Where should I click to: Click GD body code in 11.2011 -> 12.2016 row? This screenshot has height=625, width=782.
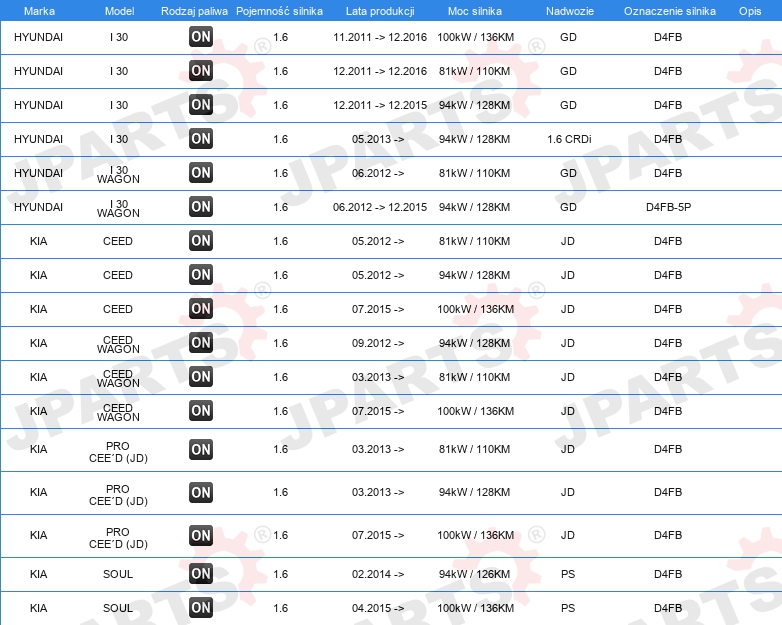[569, 37]
